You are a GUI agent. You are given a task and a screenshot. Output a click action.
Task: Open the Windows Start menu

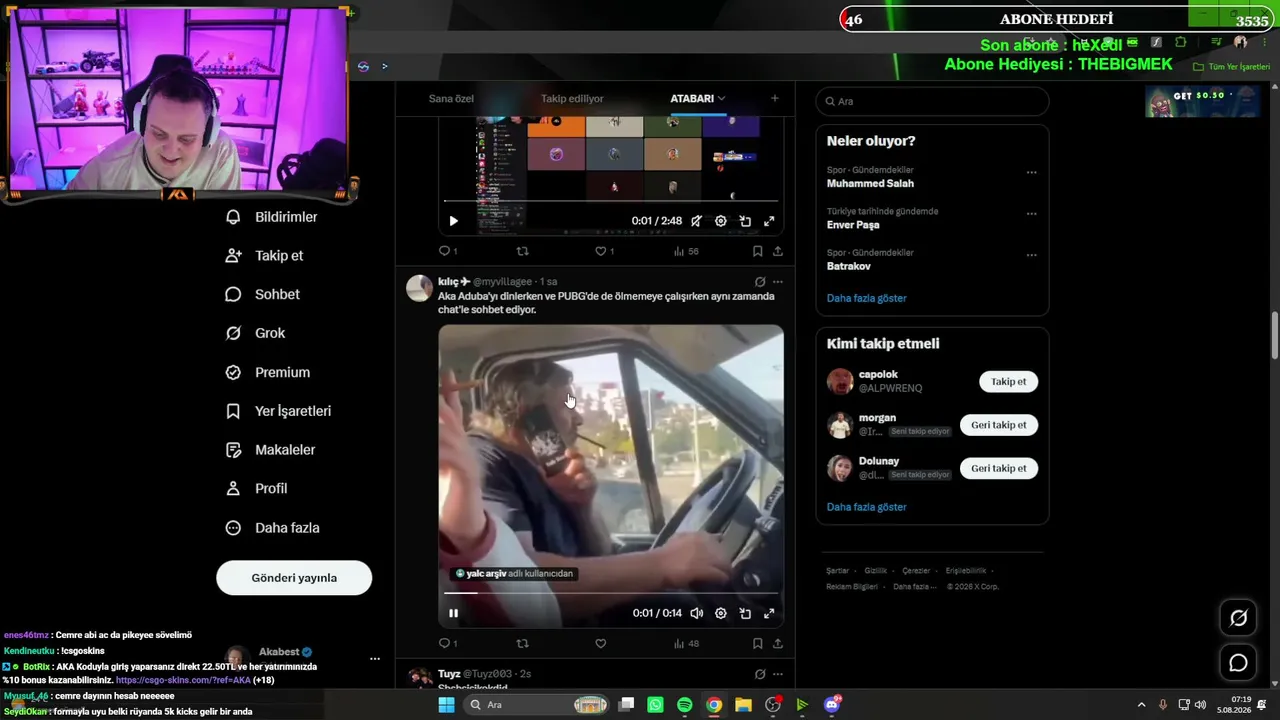(x=446, y=705)
